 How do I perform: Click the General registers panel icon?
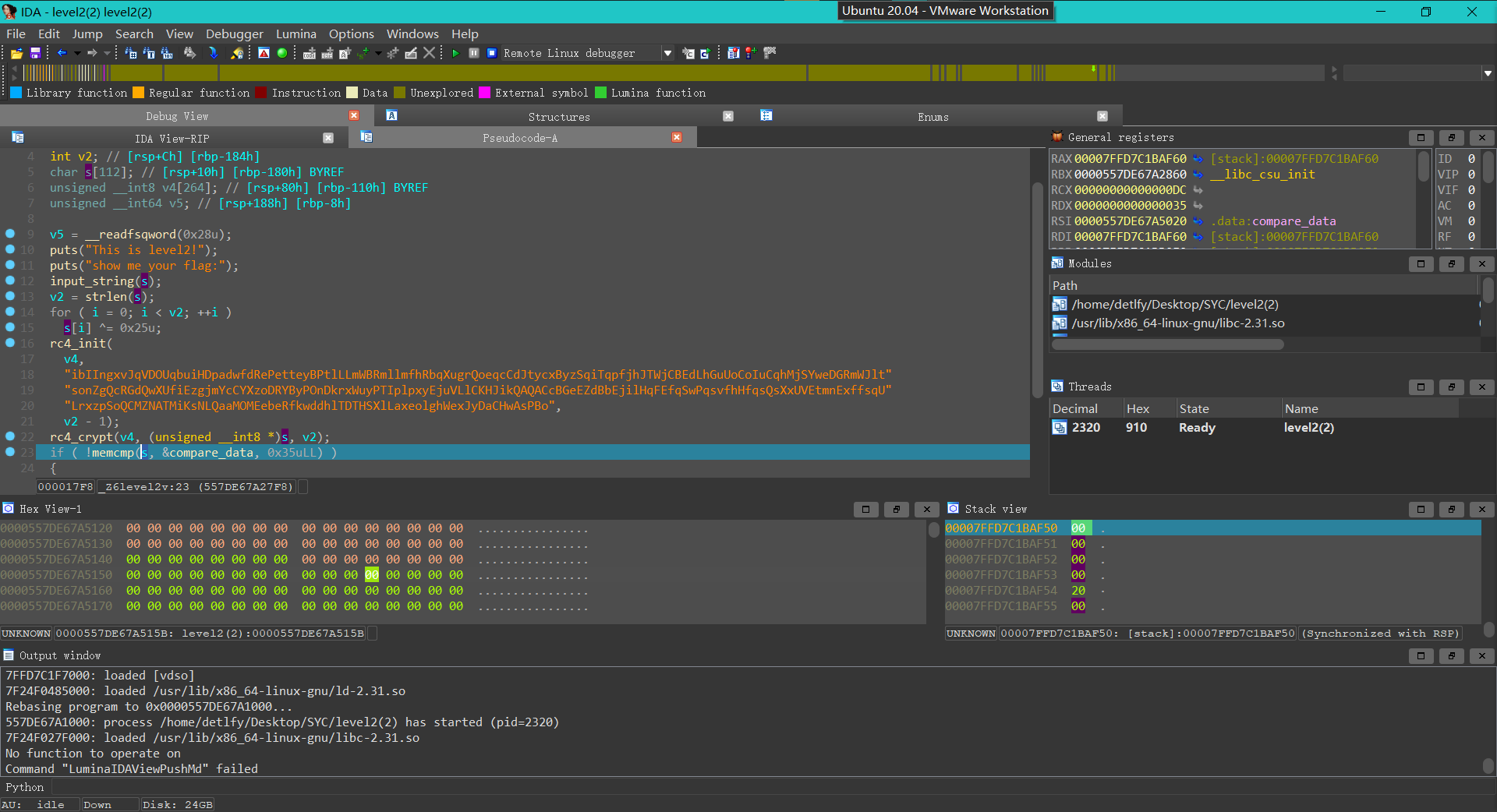1057,137
